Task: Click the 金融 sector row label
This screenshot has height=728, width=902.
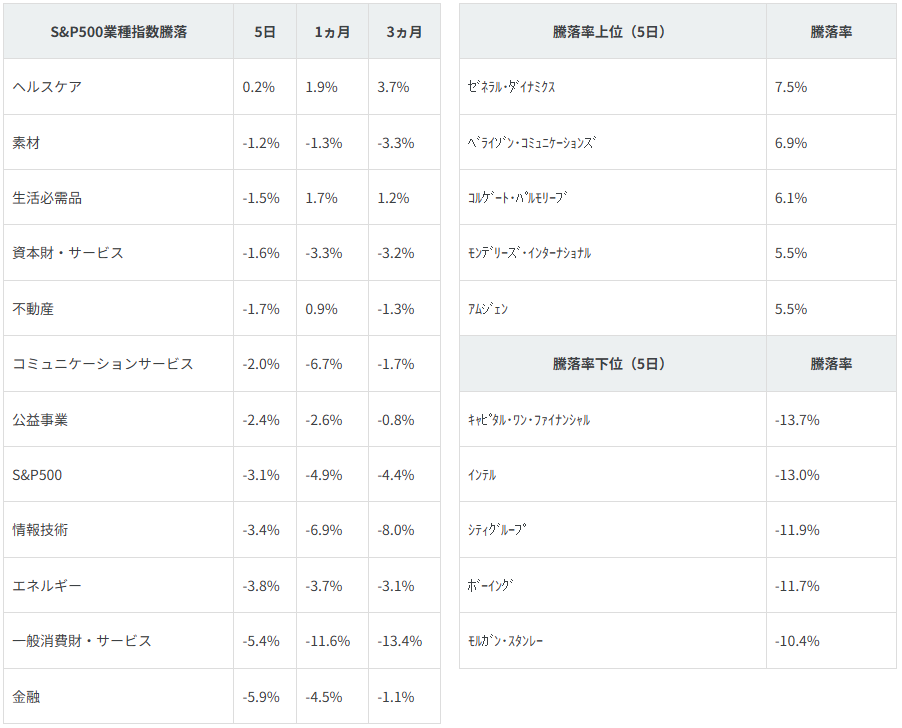Action: click(x=26, y=697)
